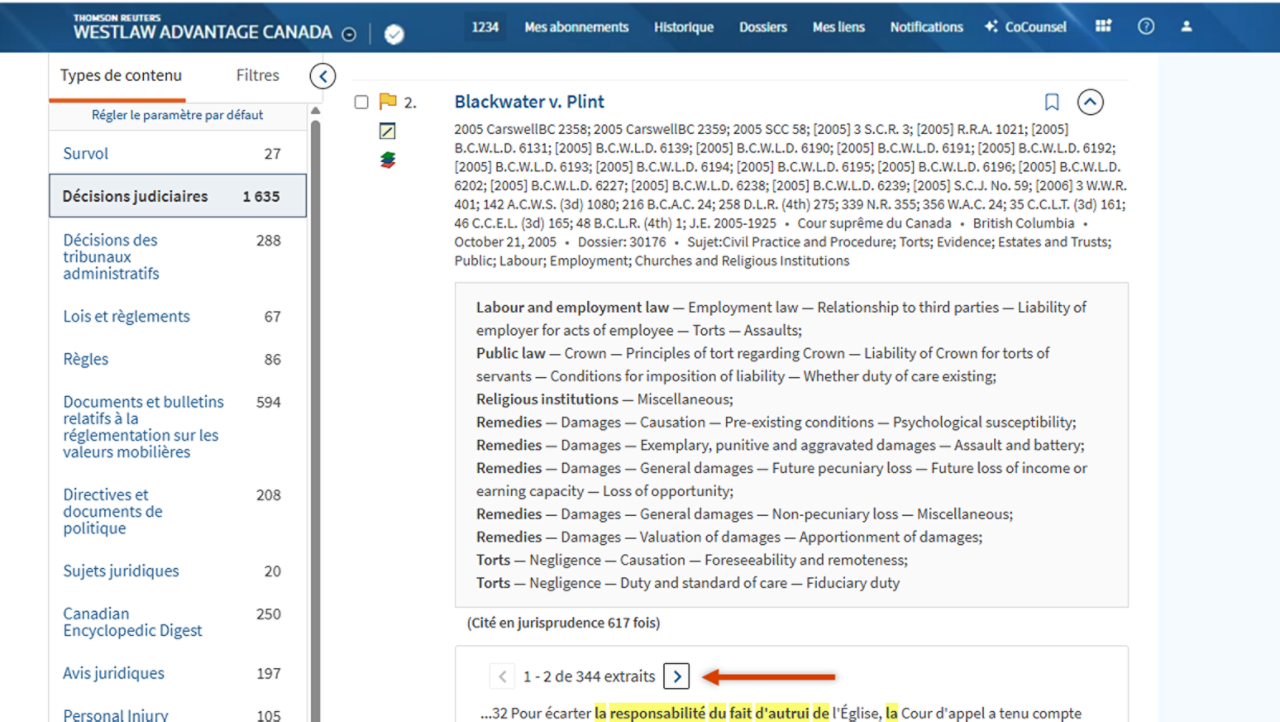Open the apps grid icon in header
The width and height of the screenshot is (1280, 722).
click(x=1103, y=27)
